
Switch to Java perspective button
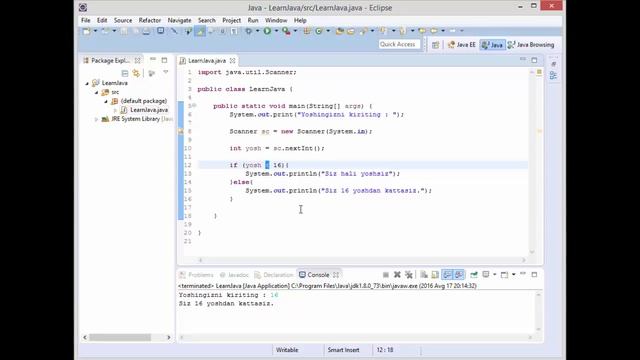(x=492, y=45)
